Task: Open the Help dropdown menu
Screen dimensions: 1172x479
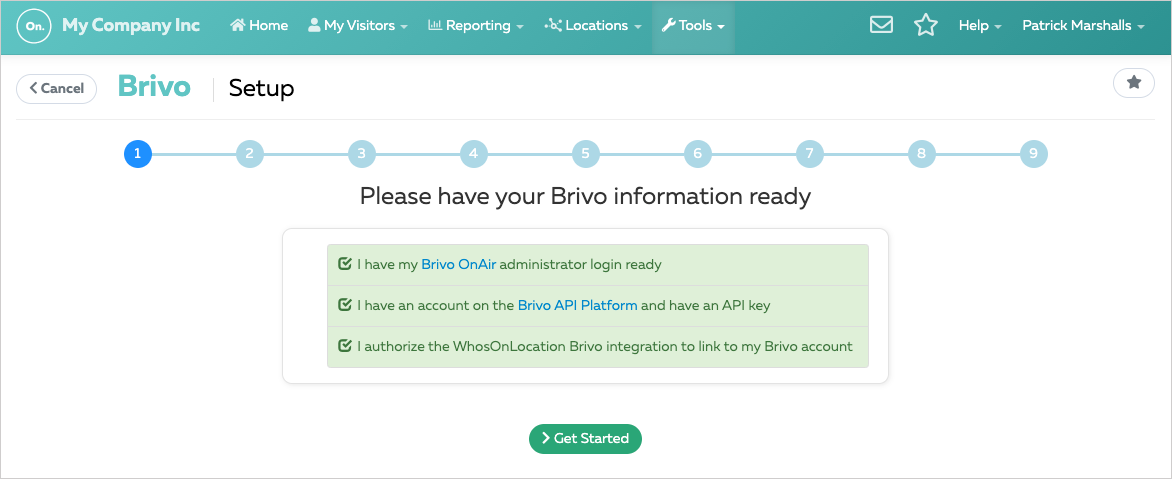Action: coord(979,25)
